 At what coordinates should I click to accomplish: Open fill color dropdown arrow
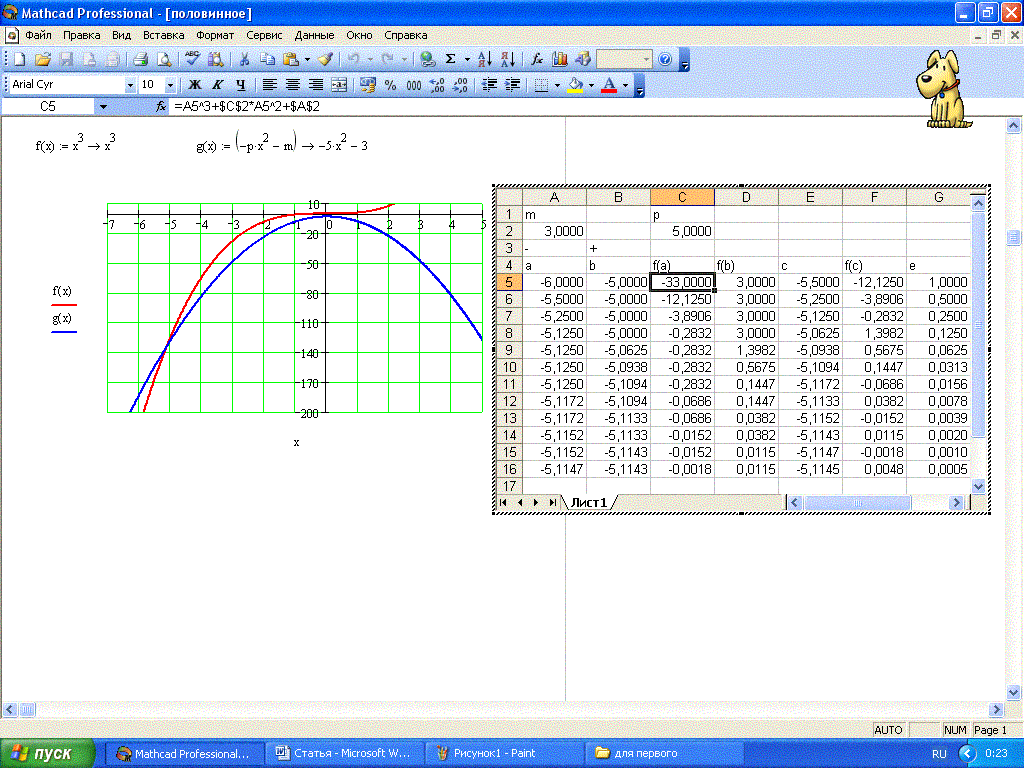click(x=591, y=86)
